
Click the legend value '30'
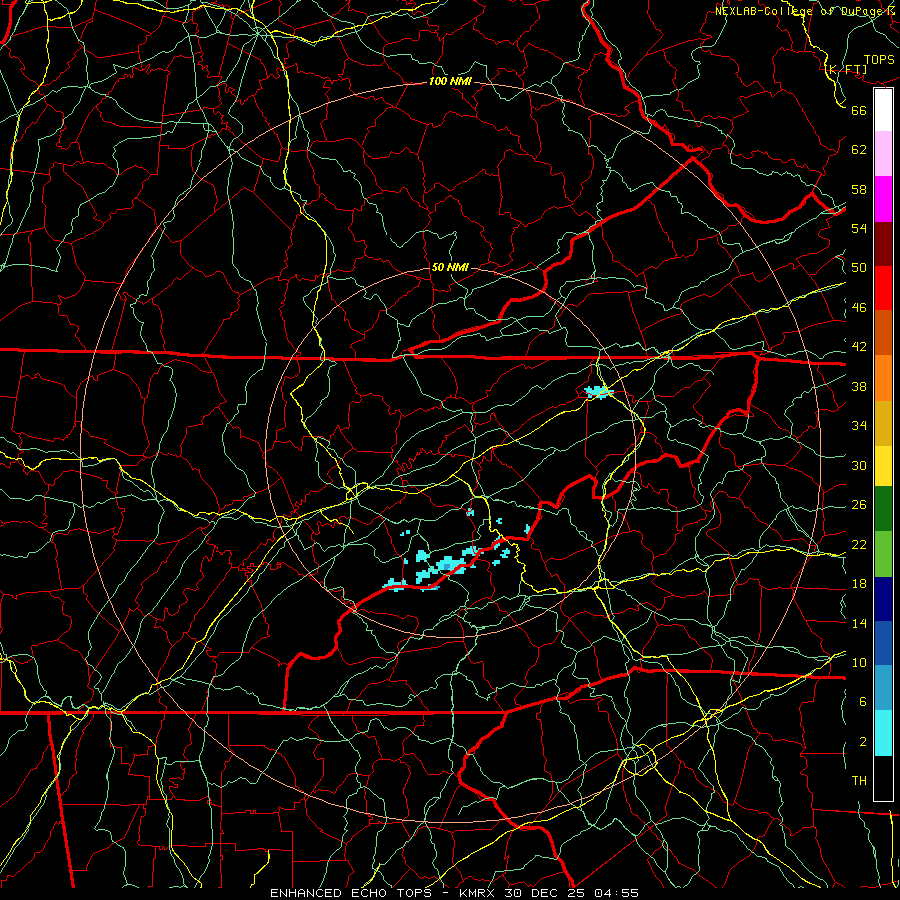(859, 465)
